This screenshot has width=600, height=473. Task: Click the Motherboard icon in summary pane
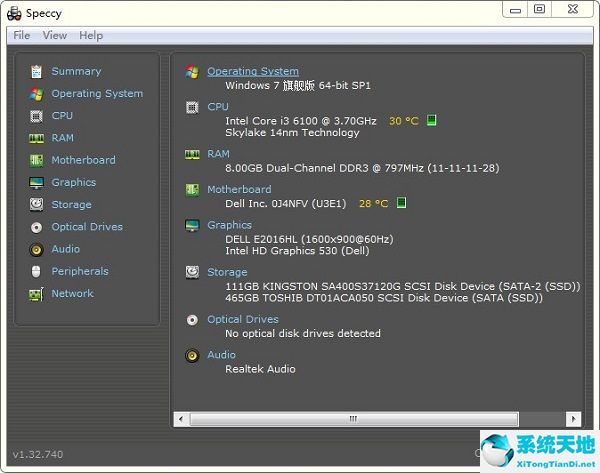pos(192,189)
